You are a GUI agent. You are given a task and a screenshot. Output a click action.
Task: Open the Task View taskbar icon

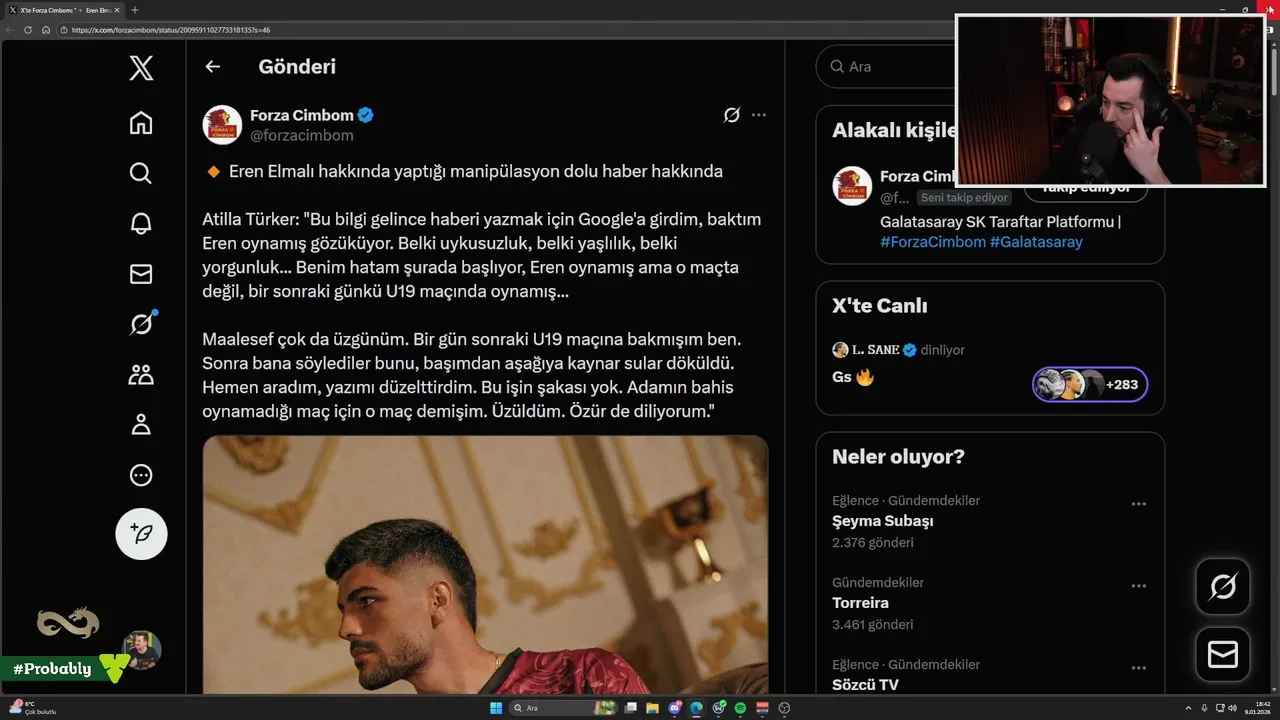tap(631, 708)
